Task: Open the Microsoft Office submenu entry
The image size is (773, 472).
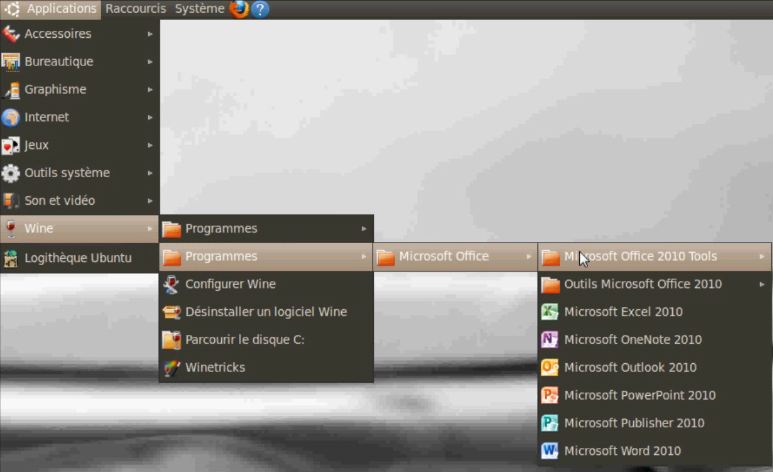Action: 455,256
